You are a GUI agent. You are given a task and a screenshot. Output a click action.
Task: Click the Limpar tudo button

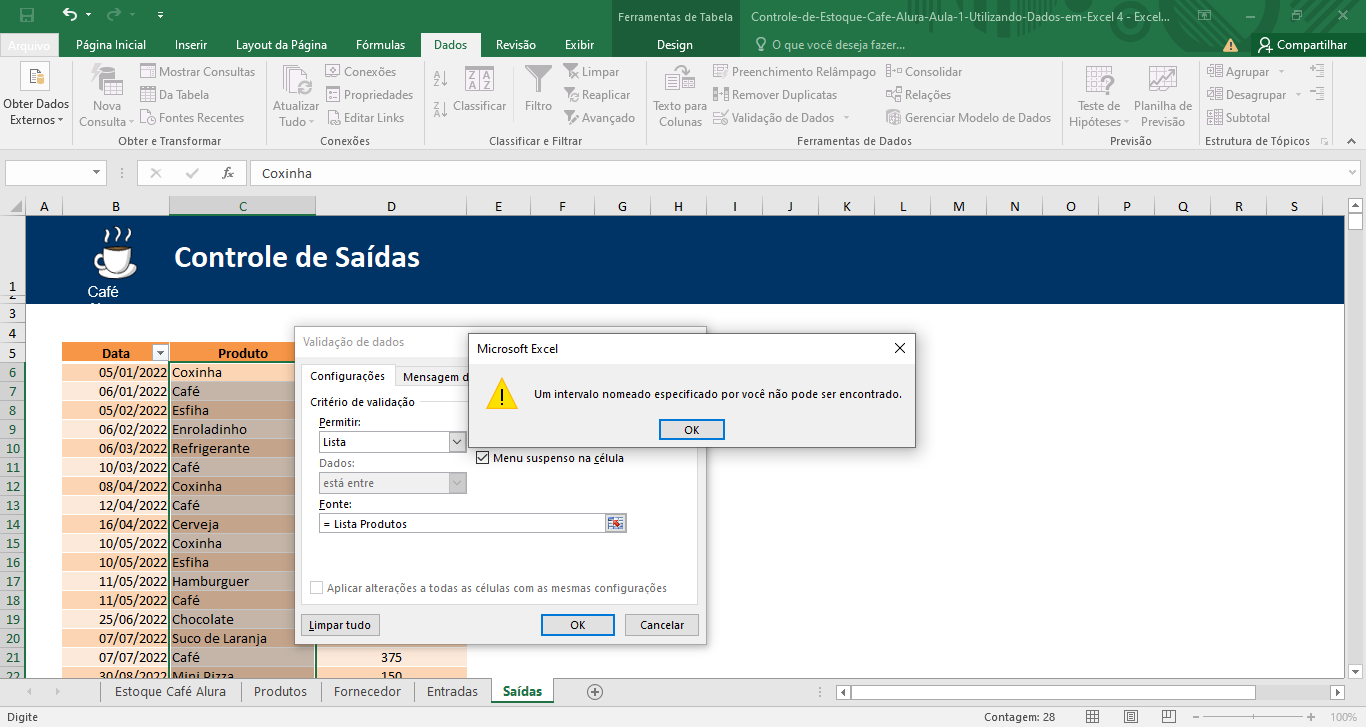click(340, 624)
